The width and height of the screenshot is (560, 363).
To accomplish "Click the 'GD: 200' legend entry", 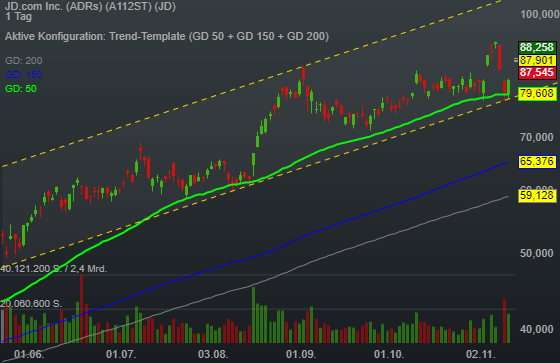I will [x=24, y=61].
